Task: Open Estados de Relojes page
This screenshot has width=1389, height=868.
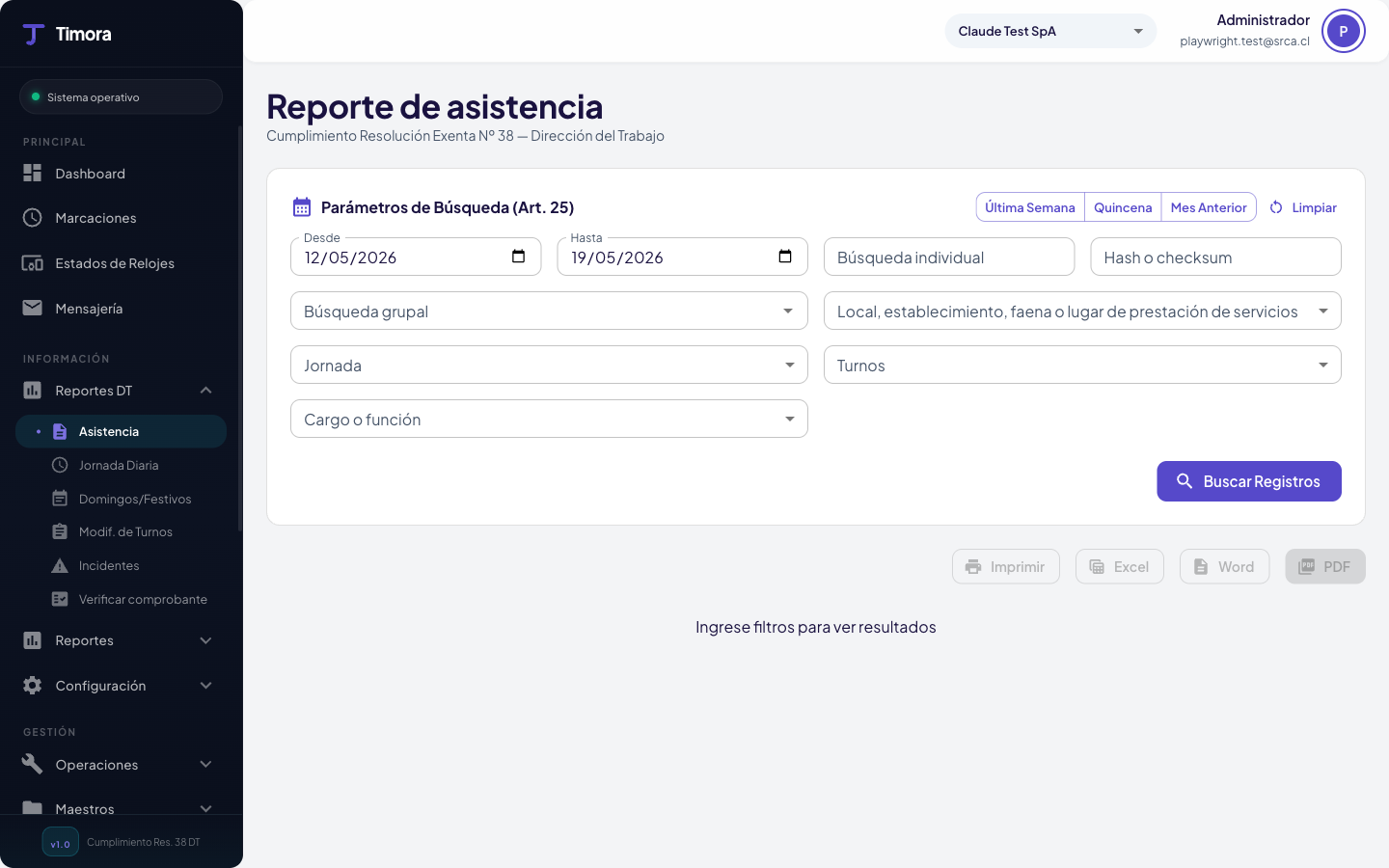Action: [x=121, y=263]
